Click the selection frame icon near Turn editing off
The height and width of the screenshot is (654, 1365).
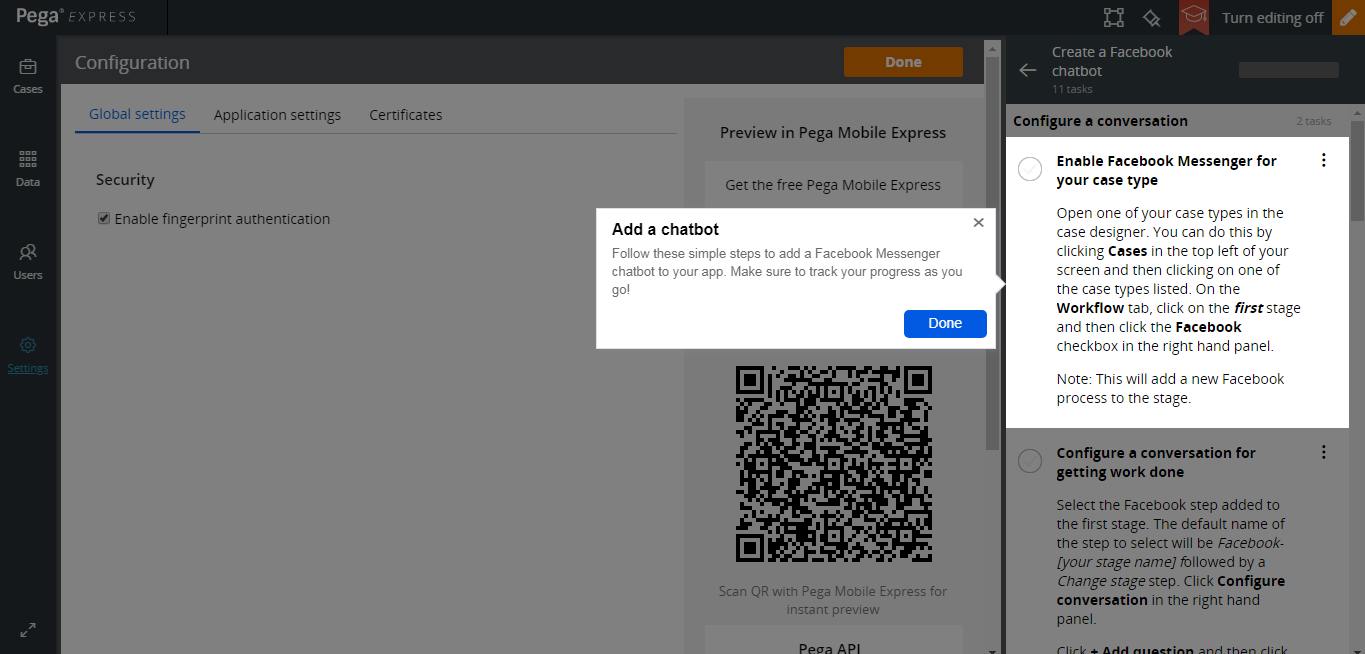click(1113, 17)
